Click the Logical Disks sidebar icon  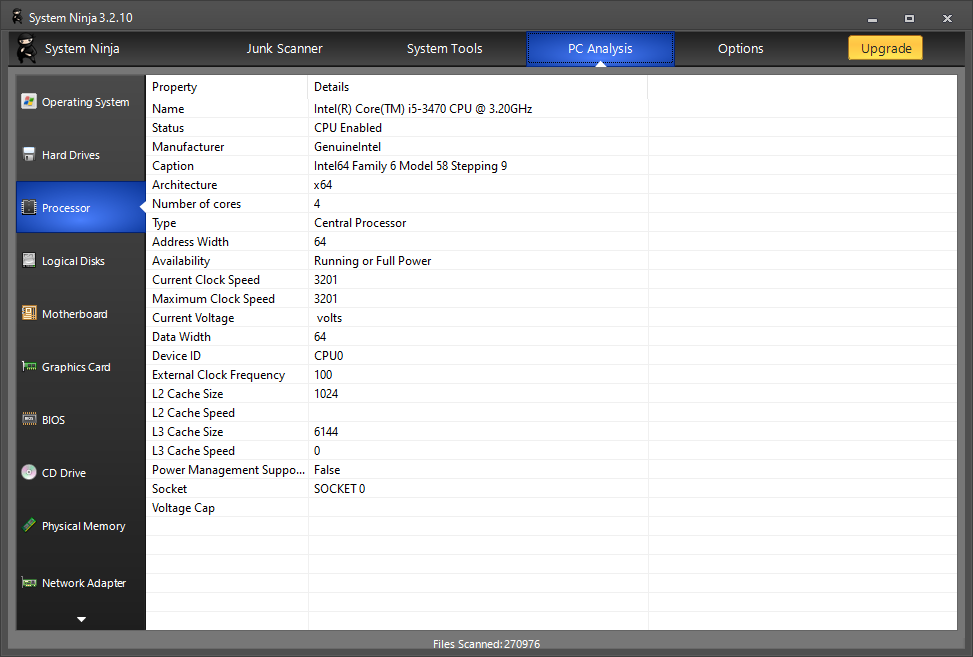29,261
